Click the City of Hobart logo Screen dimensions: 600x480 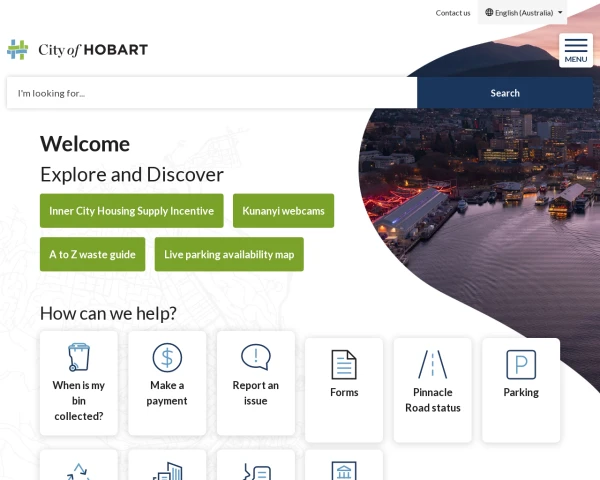coord(77,50)
